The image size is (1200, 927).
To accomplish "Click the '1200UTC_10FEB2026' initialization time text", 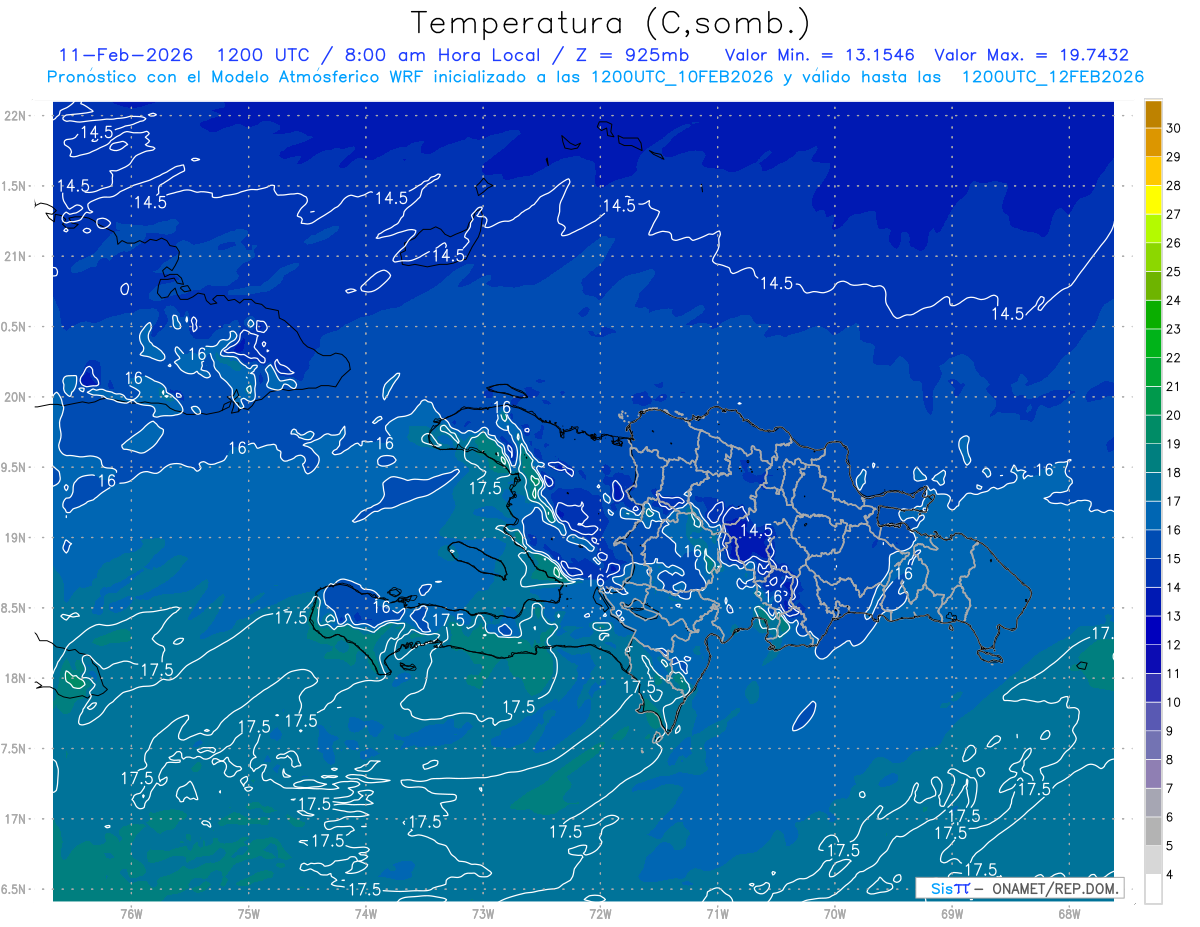I will coord(683,77).
